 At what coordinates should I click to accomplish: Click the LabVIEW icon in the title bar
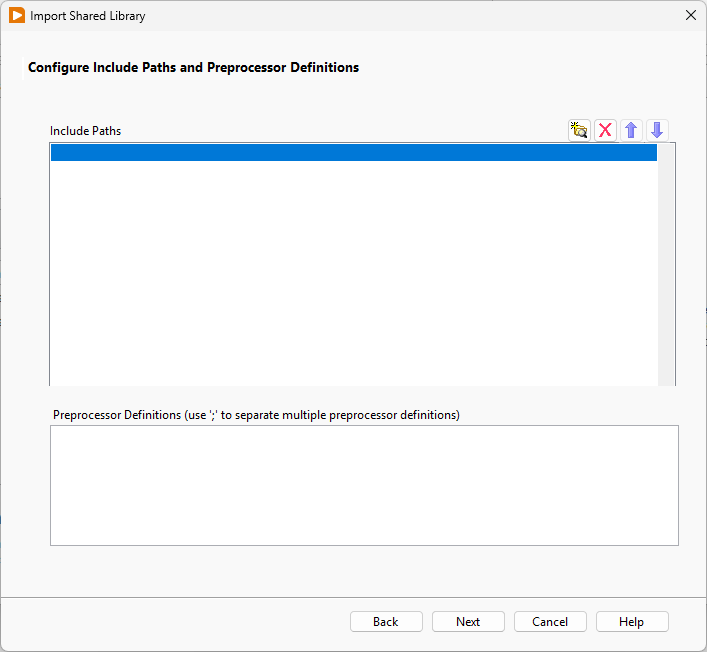(16, 16)
